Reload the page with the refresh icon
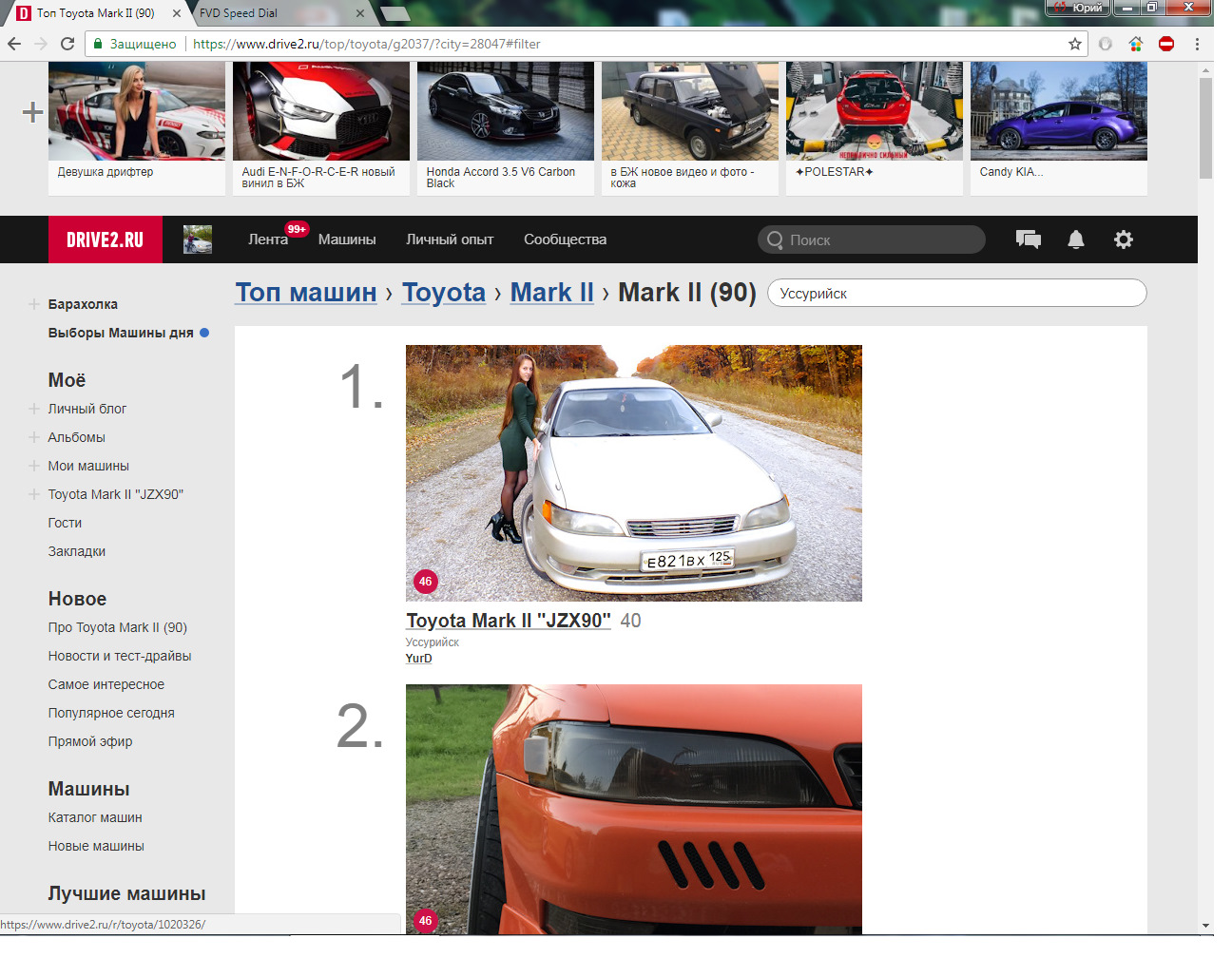Screen dimensions: 1232x958 coord(67,44)
